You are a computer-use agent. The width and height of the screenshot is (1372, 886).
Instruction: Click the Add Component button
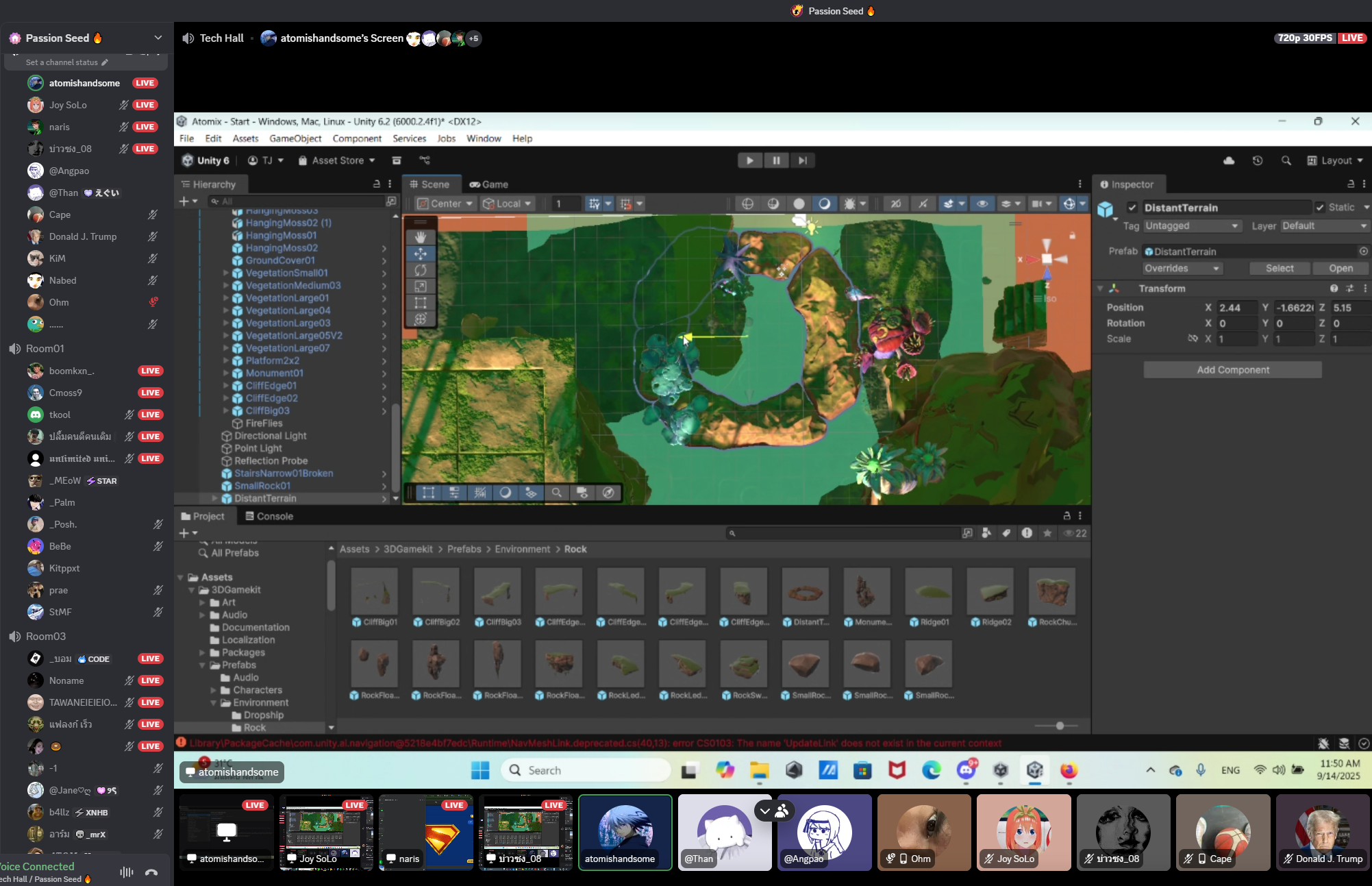[1232, 370]
